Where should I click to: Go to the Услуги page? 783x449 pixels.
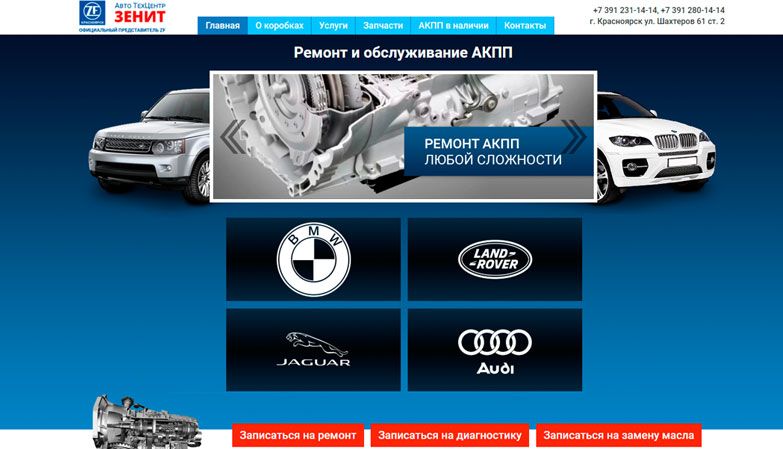(334, 25)
